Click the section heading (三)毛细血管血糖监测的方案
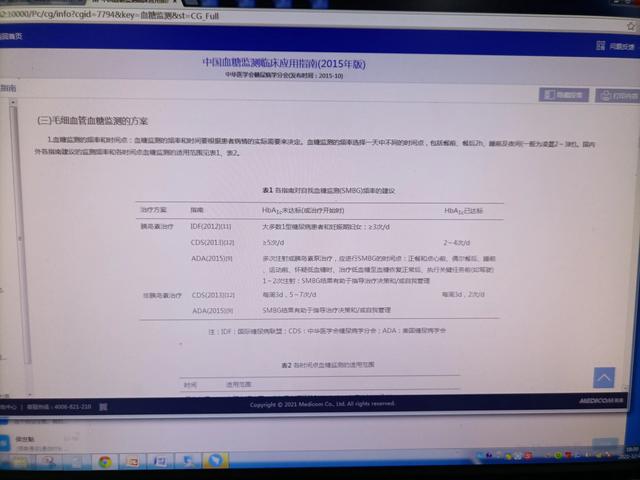This screenshot has height=480, width=640. click(92, 118)
